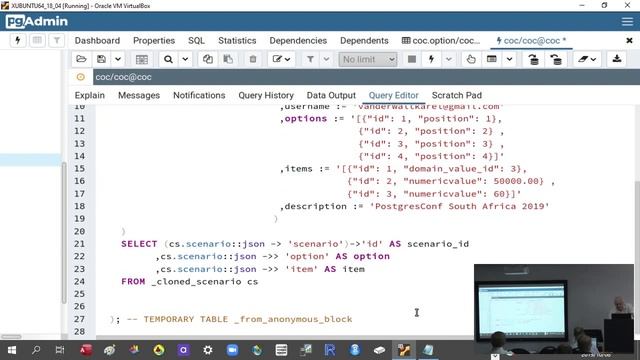
Task: Open Task View from the taskbar
Action: [x=60, y=350]
